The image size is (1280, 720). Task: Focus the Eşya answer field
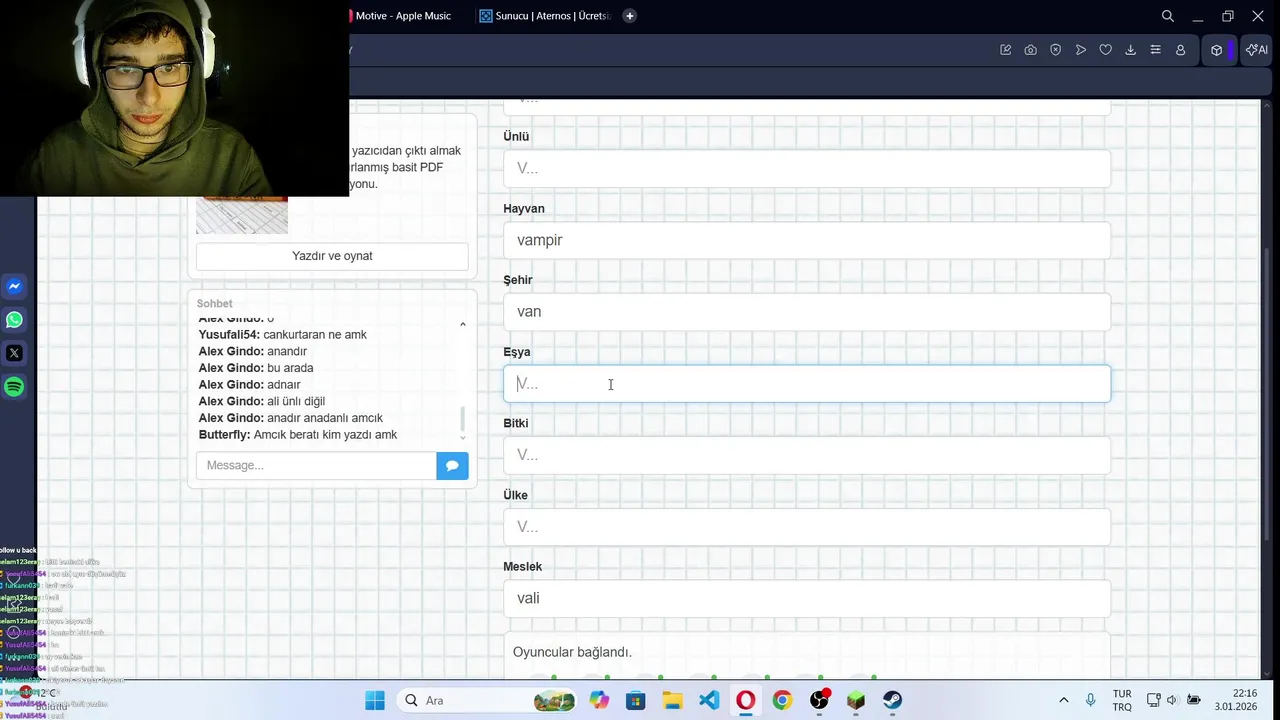point(807,384)
